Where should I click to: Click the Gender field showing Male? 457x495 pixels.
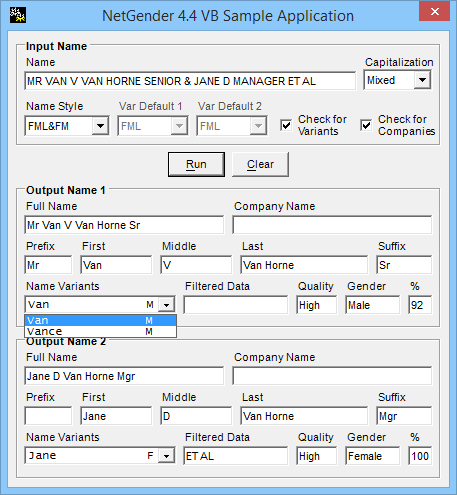(372, 305)
